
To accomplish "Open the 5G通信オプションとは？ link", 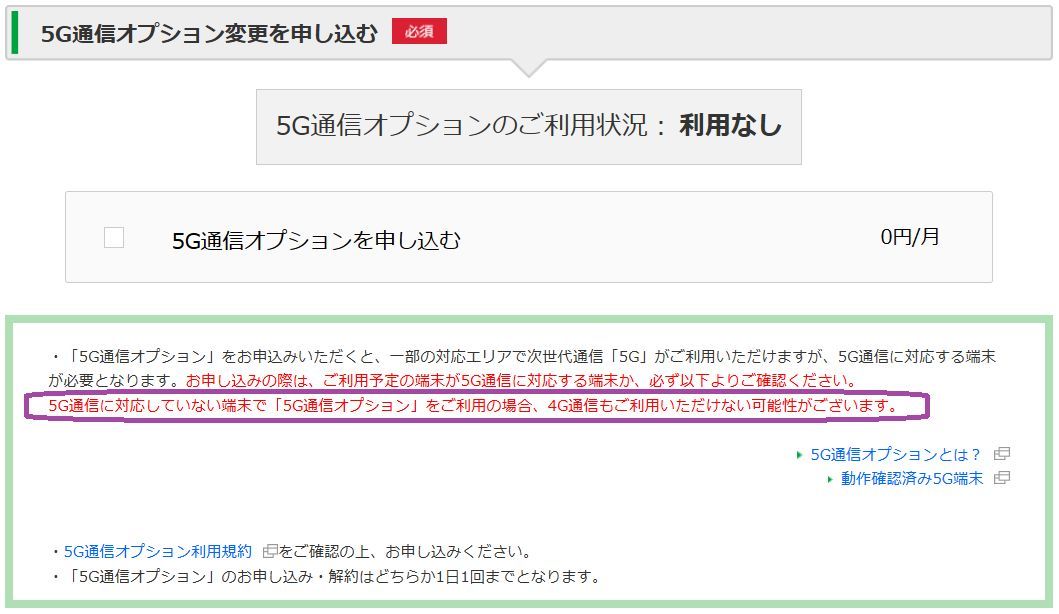I will coord(896,454).
